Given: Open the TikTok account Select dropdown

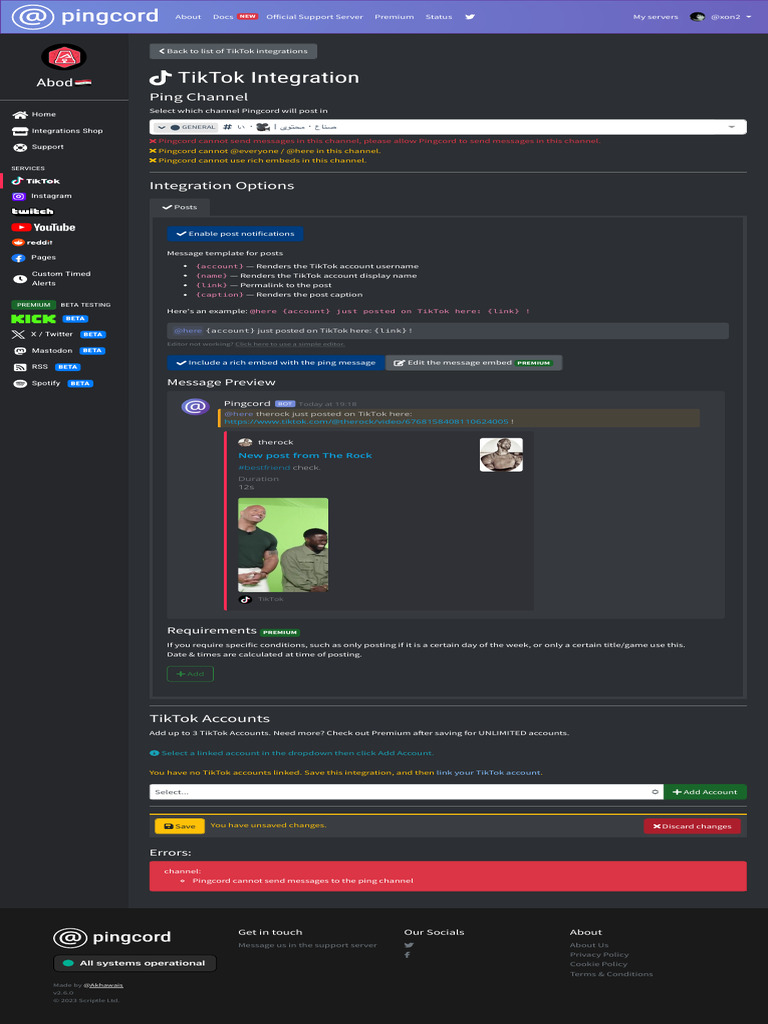Looking at the screenshot, I should click(406, 792).
